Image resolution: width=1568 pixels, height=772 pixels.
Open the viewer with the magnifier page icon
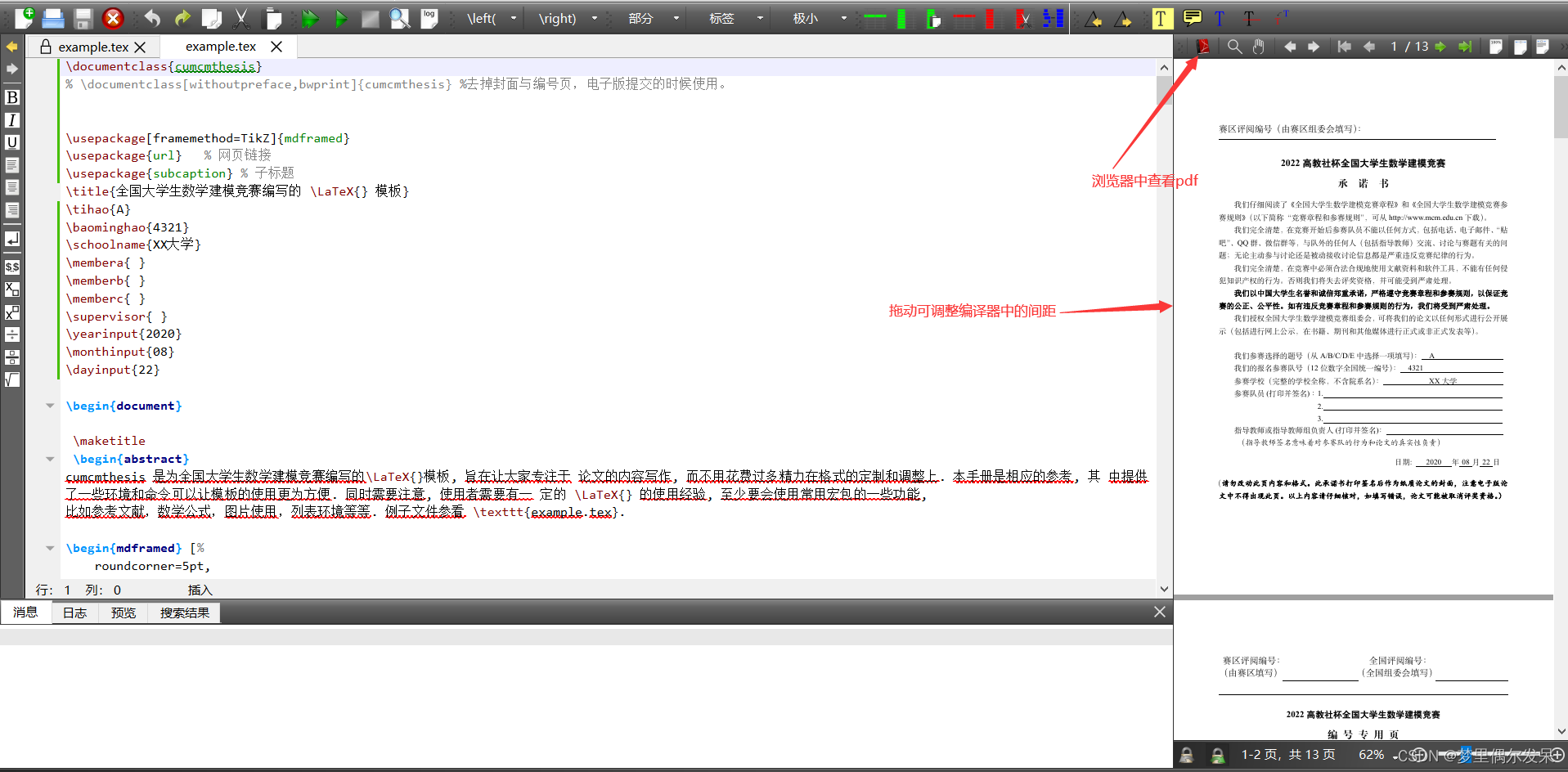tap(400, 18)
